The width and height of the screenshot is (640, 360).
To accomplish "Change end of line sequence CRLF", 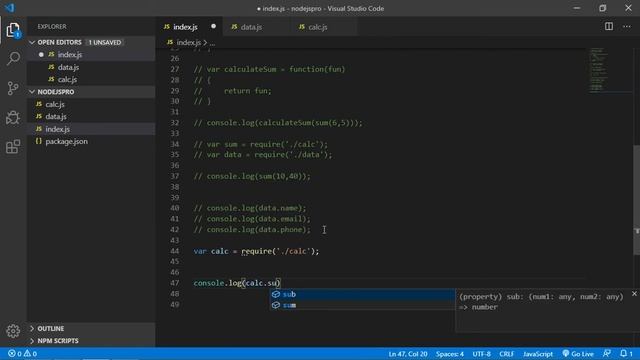I will coord(507,354).
